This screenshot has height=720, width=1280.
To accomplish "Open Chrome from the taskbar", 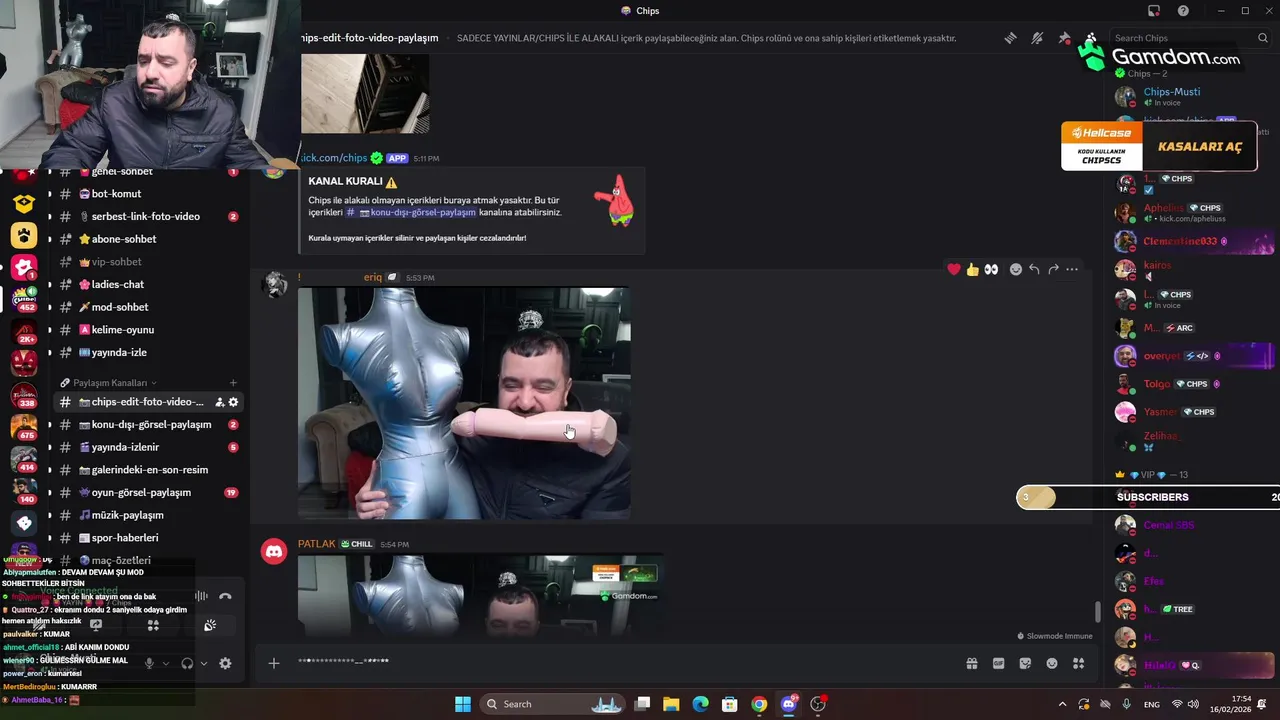I will point(759,704).
